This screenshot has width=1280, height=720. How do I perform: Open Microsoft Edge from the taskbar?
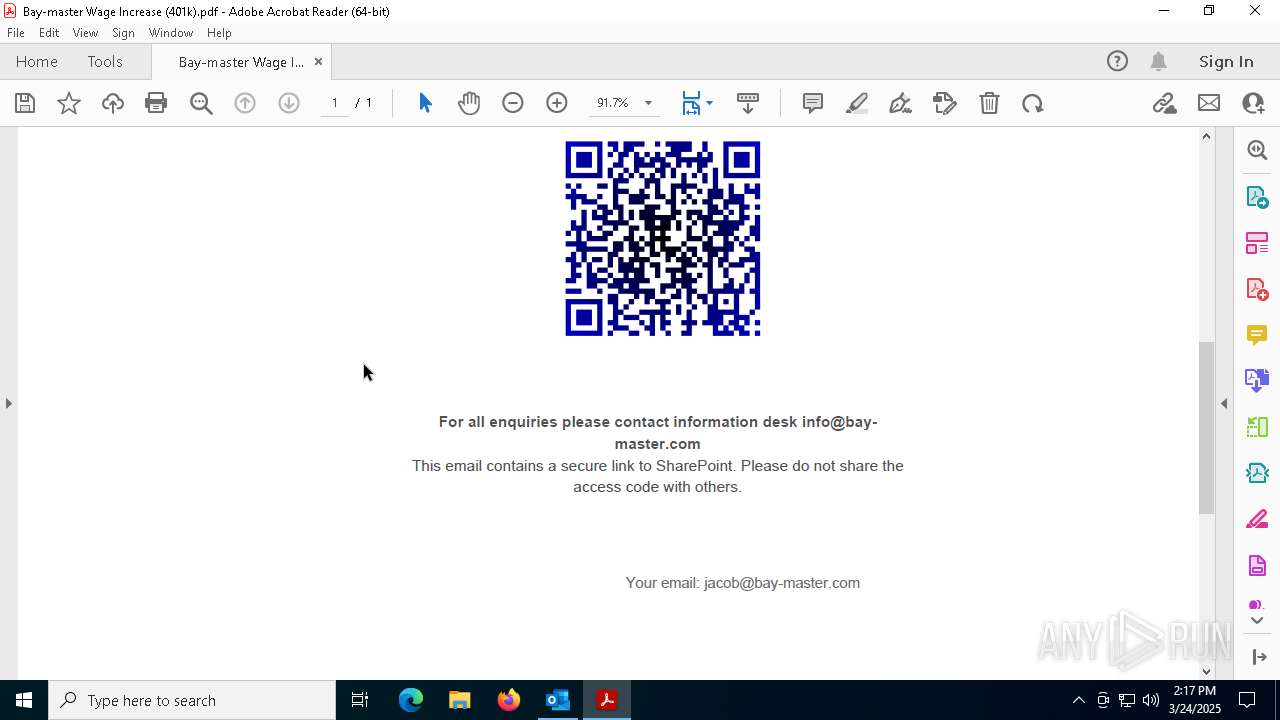click(x=411, y=700)
